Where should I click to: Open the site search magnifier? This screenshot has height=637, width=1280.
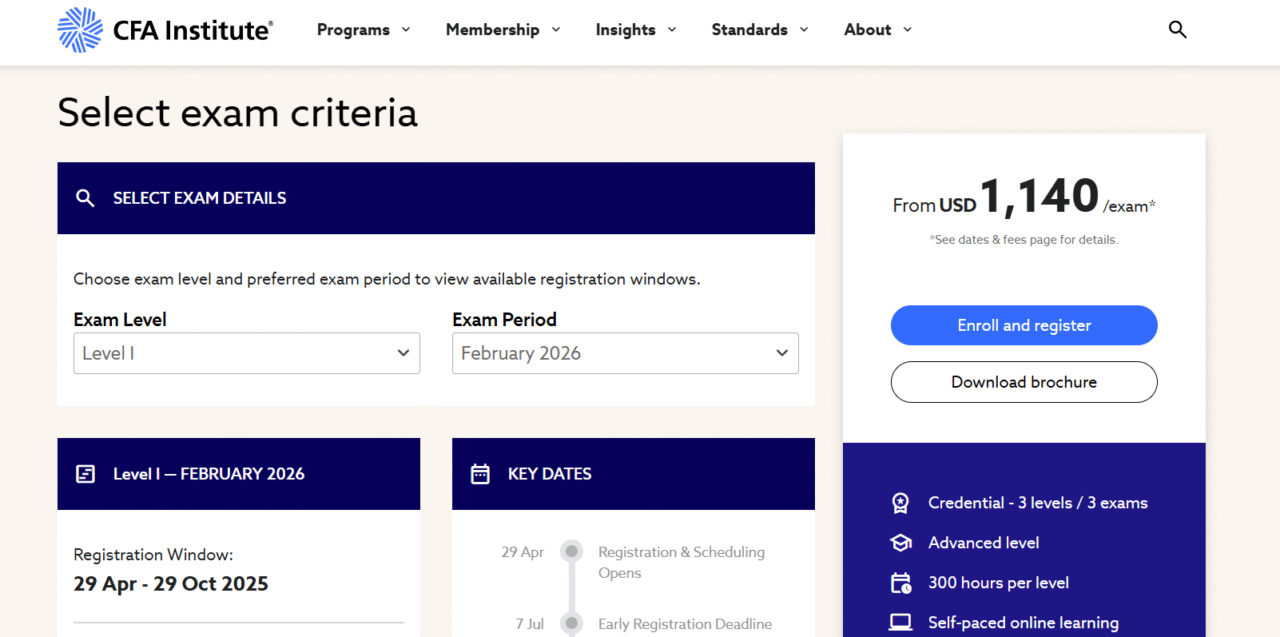(1177, 29)
